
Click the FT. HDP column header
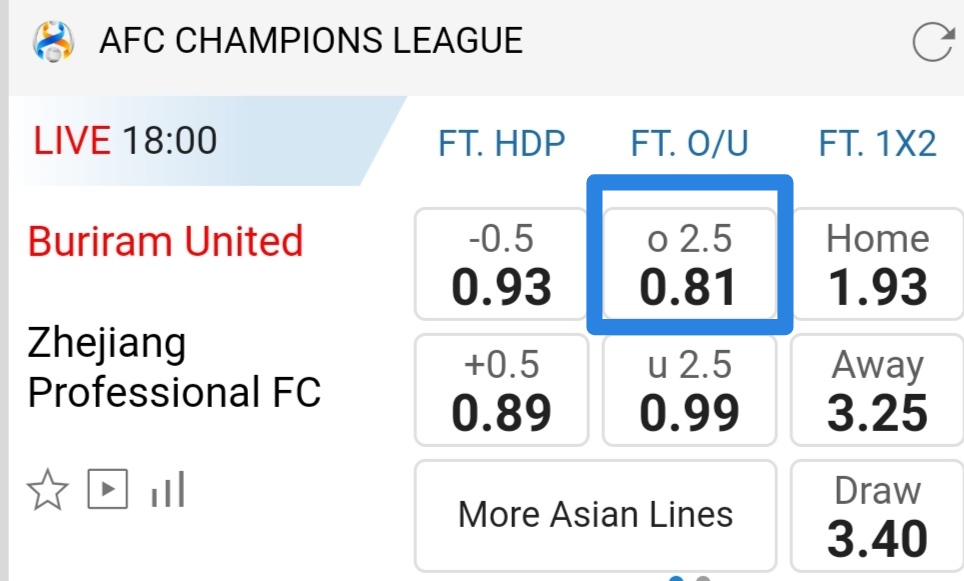coord(501,144)
